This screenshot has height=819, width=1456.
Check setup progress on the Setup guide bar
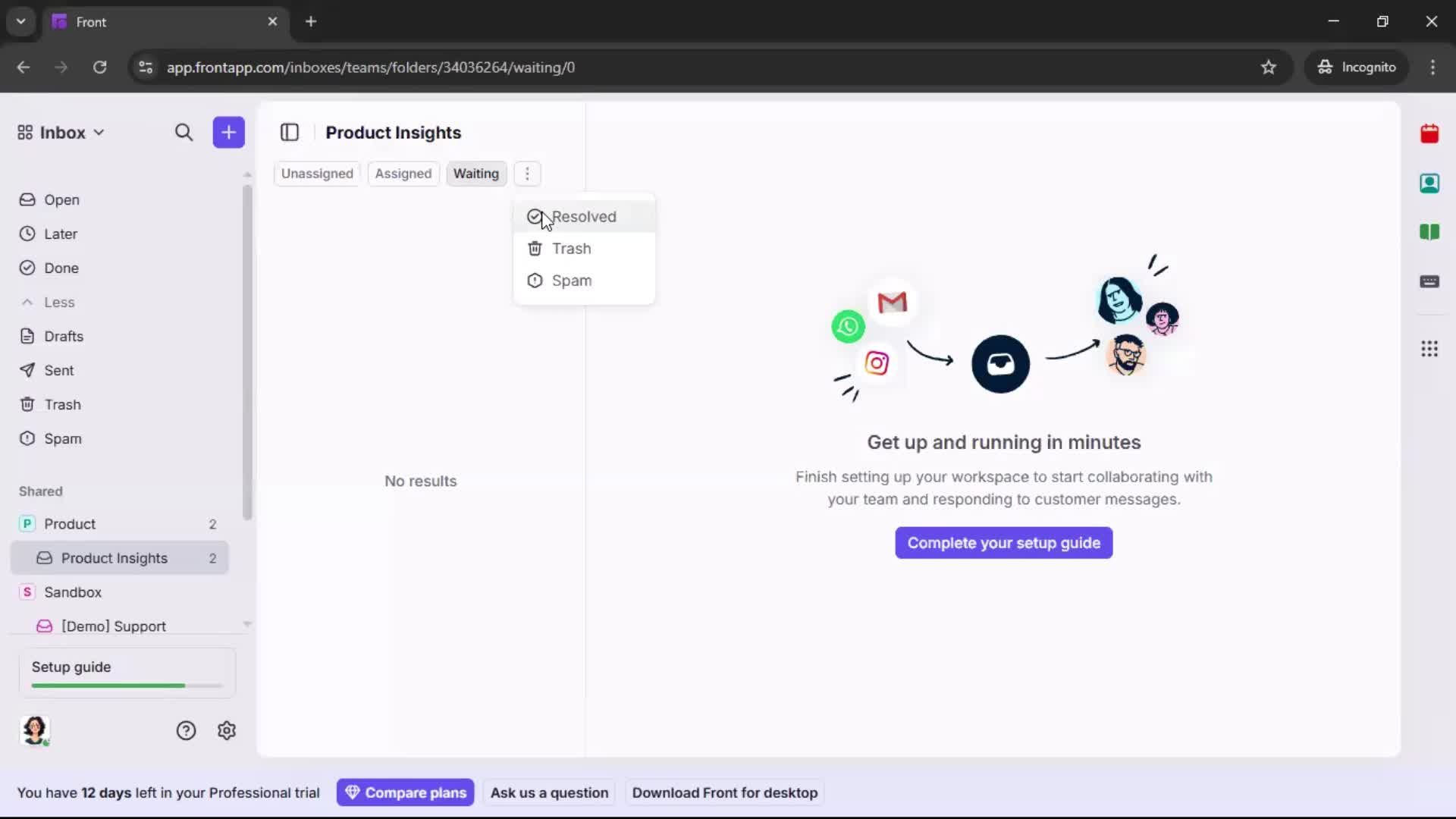[x=125, y=685]
